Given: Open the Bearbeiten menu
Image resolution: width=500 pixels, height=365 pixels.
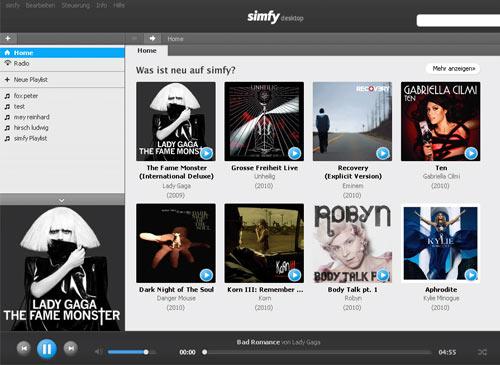Looking at the screenshot, I should point(40,5).
